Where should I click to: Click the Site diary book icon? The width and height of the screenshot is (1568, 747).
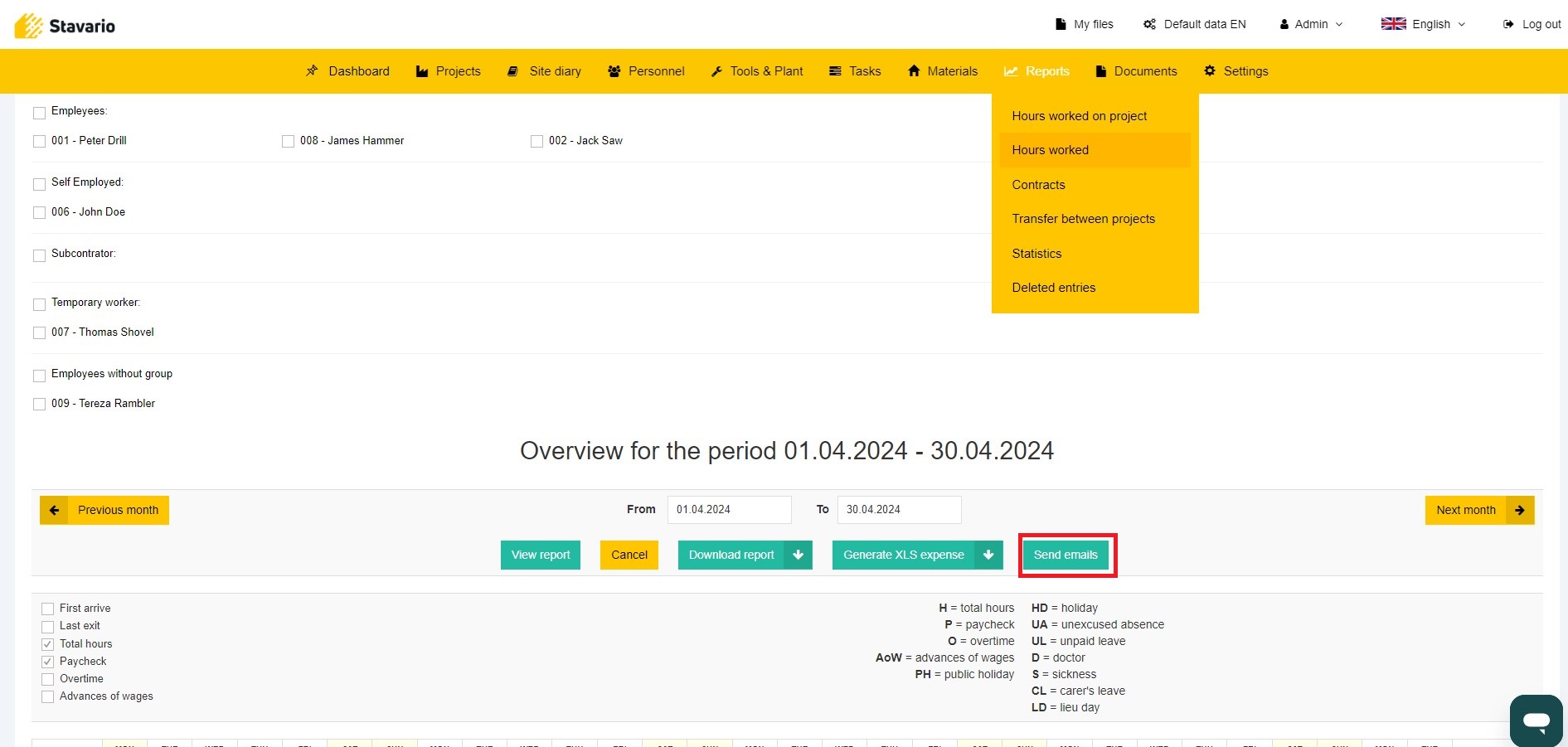pyautogui.click(x=513, y=71)
